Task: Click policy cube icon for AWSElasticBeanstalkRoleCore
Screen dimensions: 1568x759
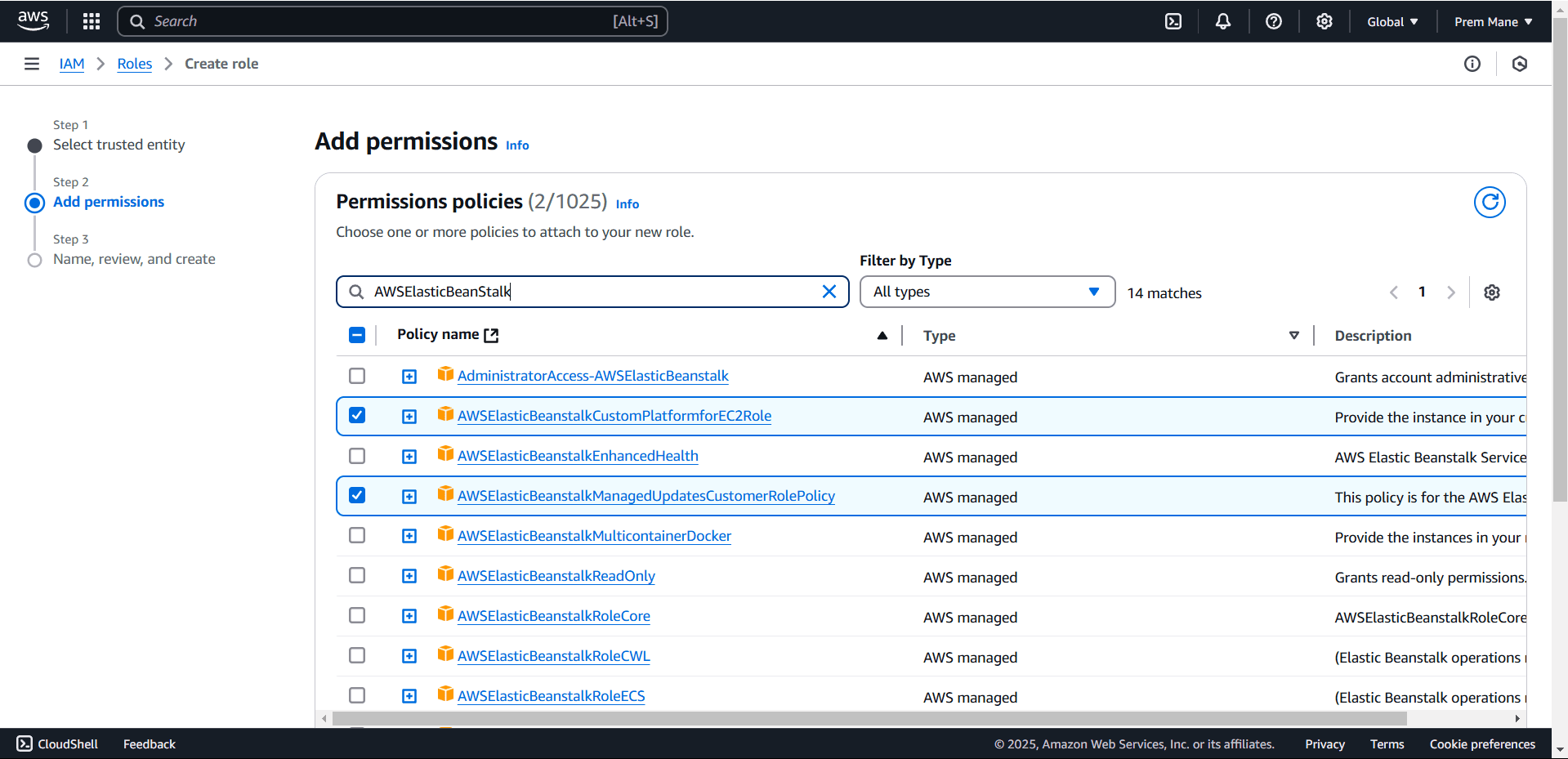Action: pos(445,614)
